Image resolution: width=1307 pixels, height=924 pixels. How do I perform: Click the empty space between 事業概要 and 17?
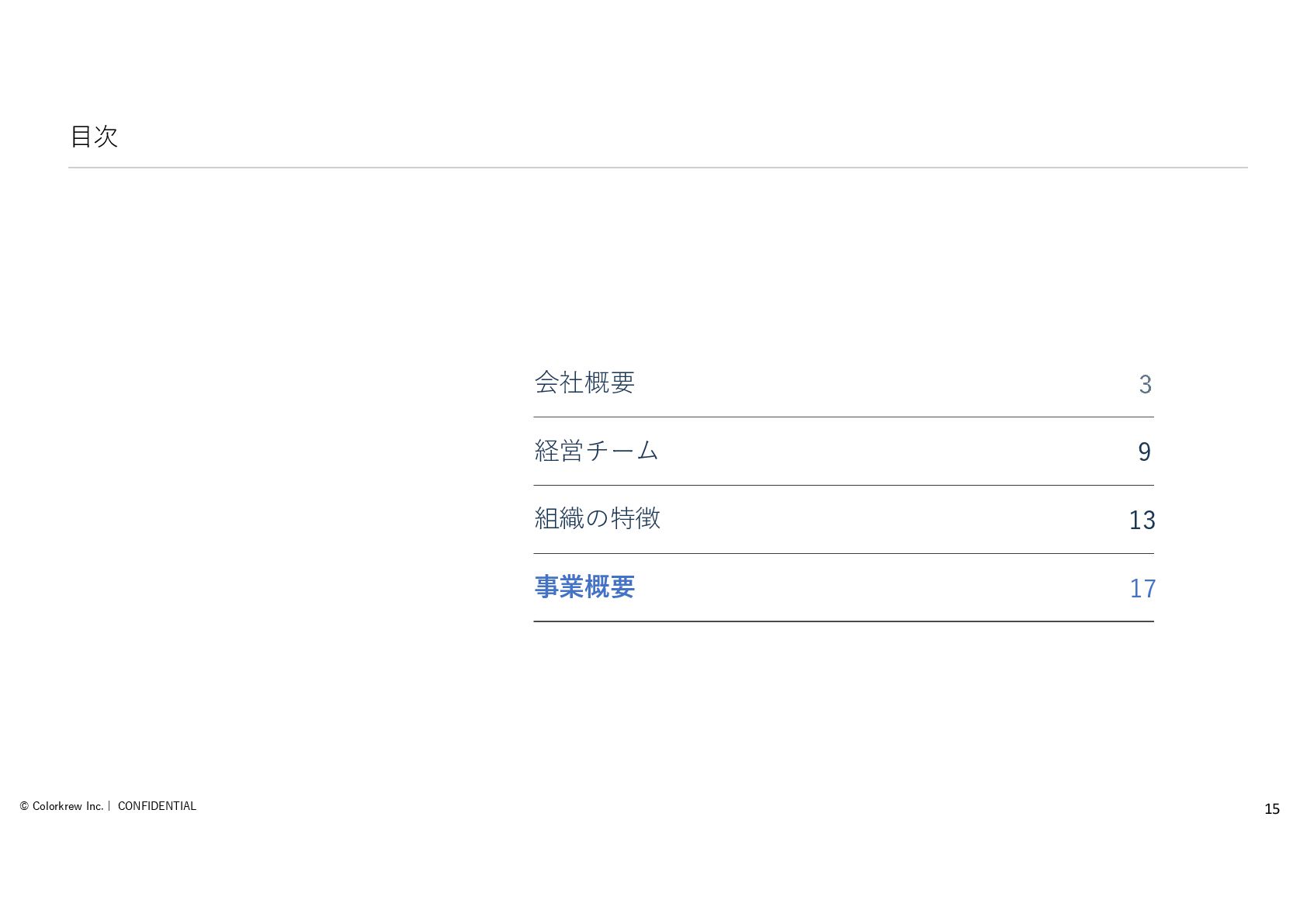coord(877,588)
